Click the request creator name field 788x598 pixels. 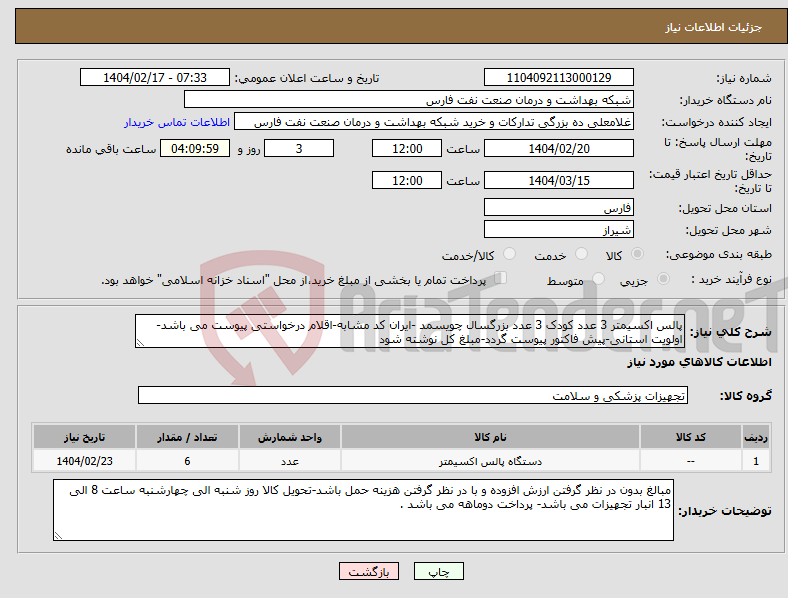(434, 122)
